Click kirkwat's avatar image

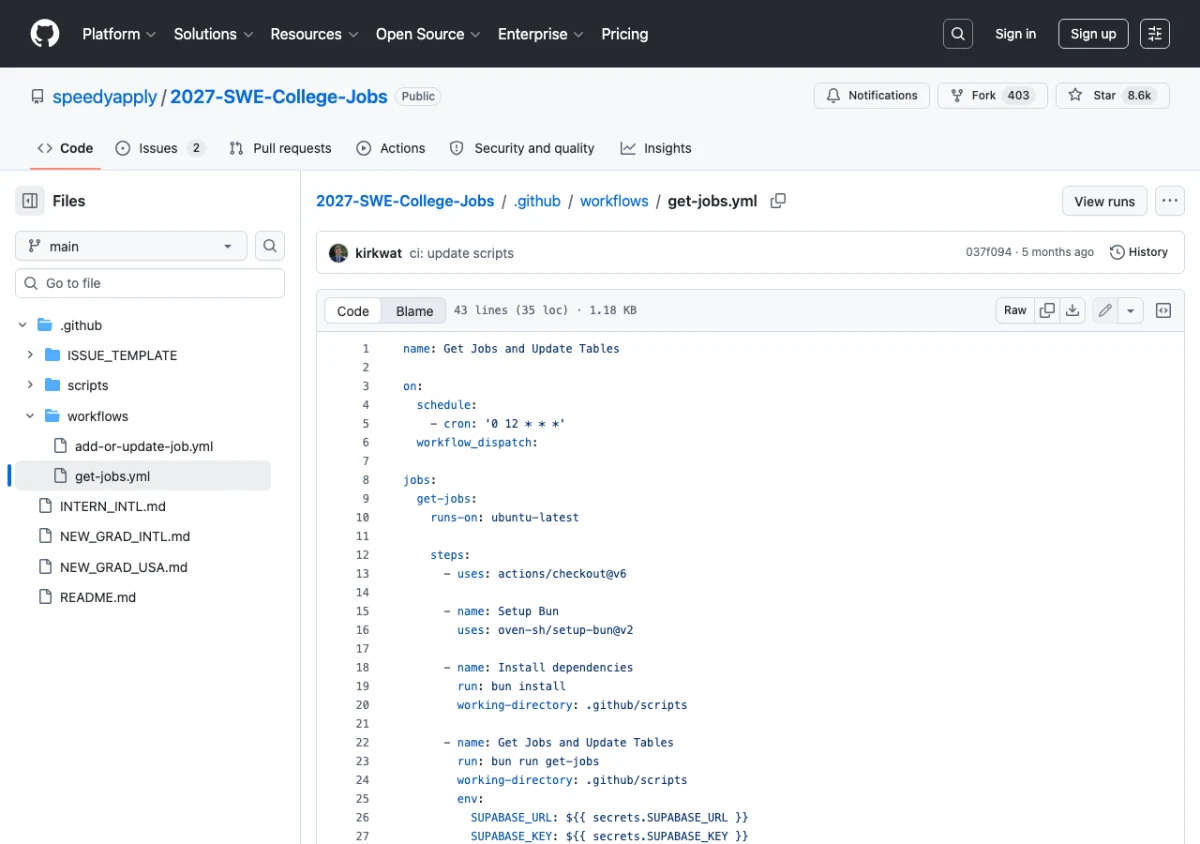pos(339,253)
